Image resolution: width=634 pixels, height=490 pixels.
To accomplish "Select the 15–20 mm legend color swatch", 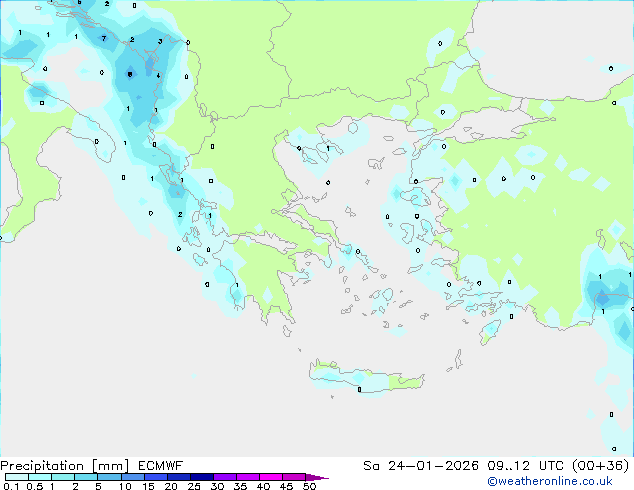I will tap(156, 477).
